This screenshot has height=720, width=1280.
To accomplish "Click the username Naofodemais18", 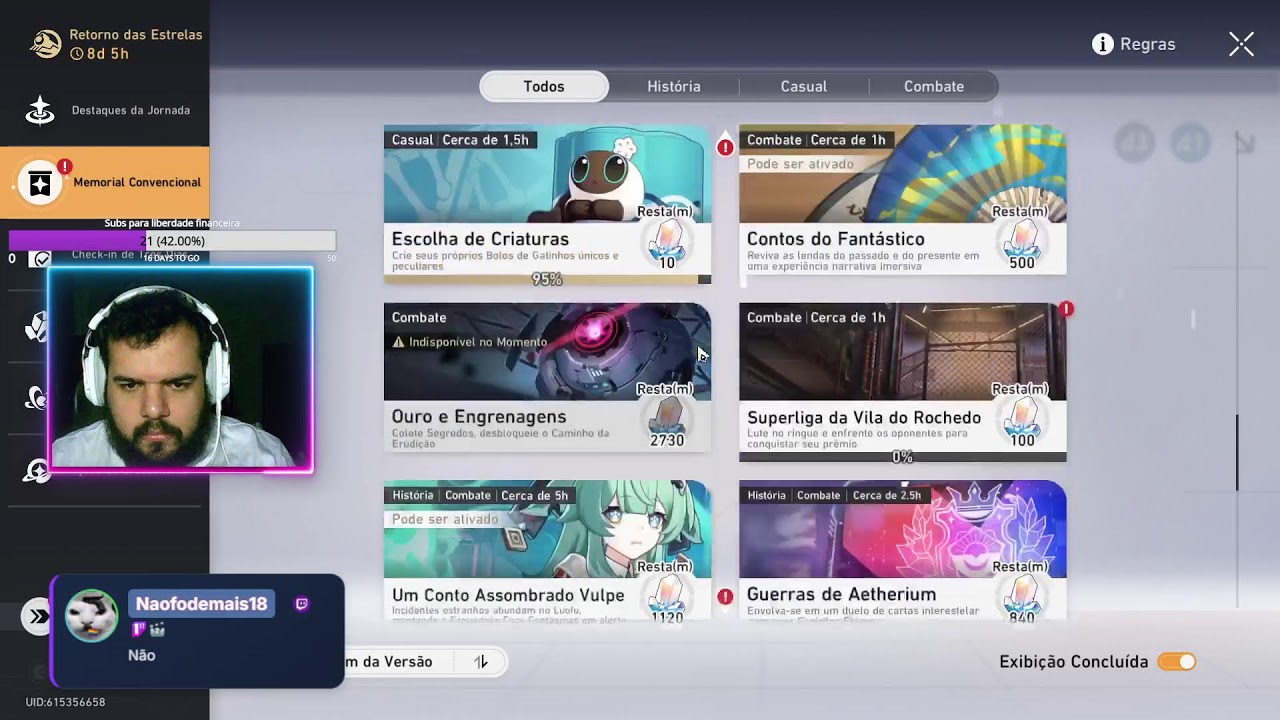I will click(202, 604).
